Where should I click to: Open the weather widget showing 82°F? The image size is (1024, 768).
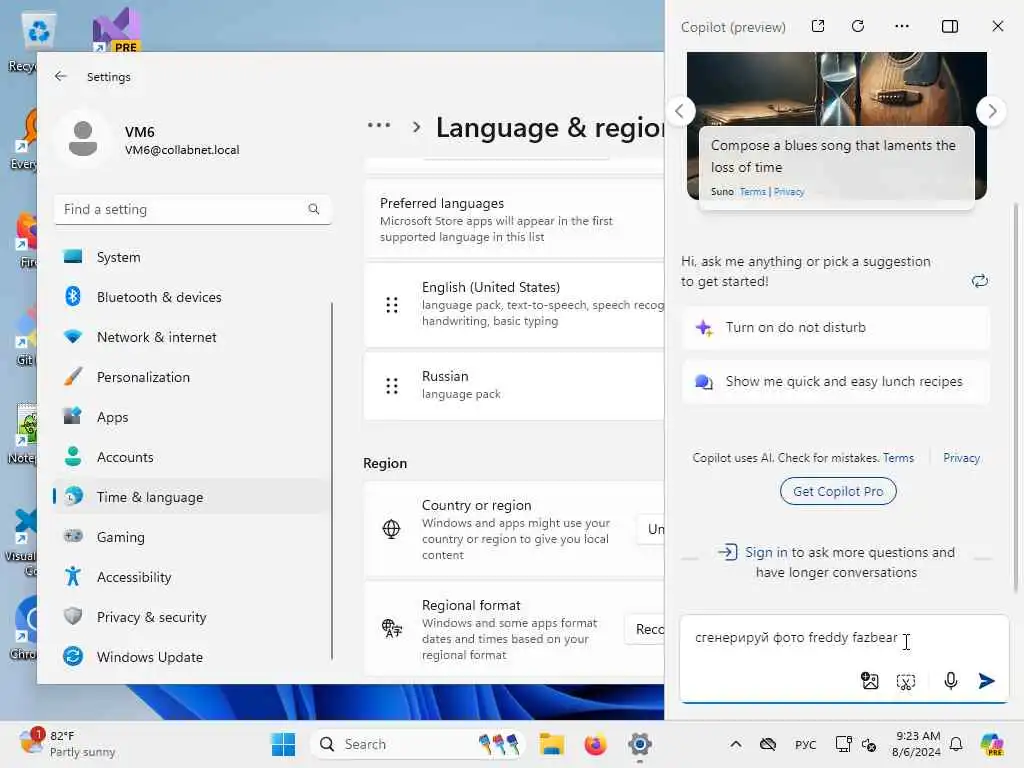coord(67,744)
